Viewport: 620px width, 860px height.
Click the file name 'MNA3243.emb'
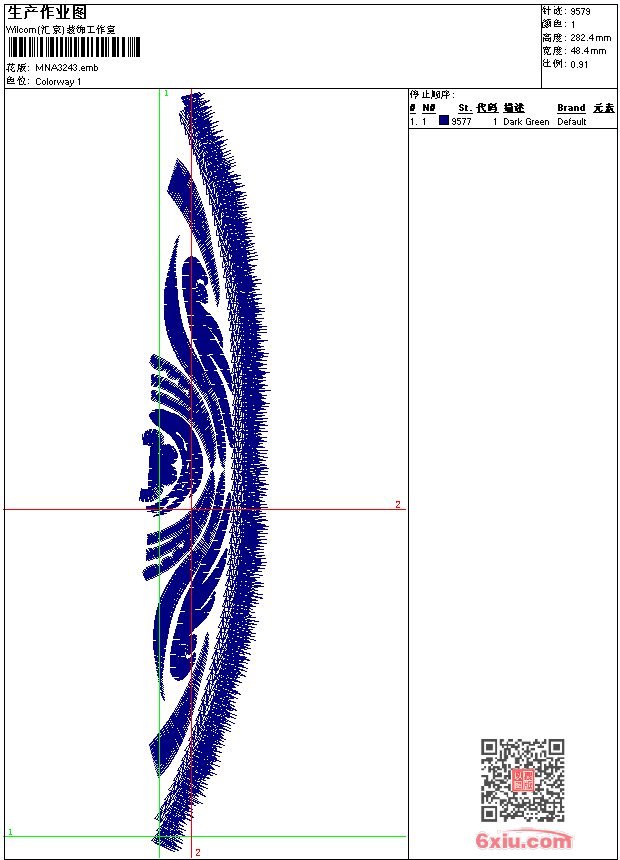pos(67,68)
